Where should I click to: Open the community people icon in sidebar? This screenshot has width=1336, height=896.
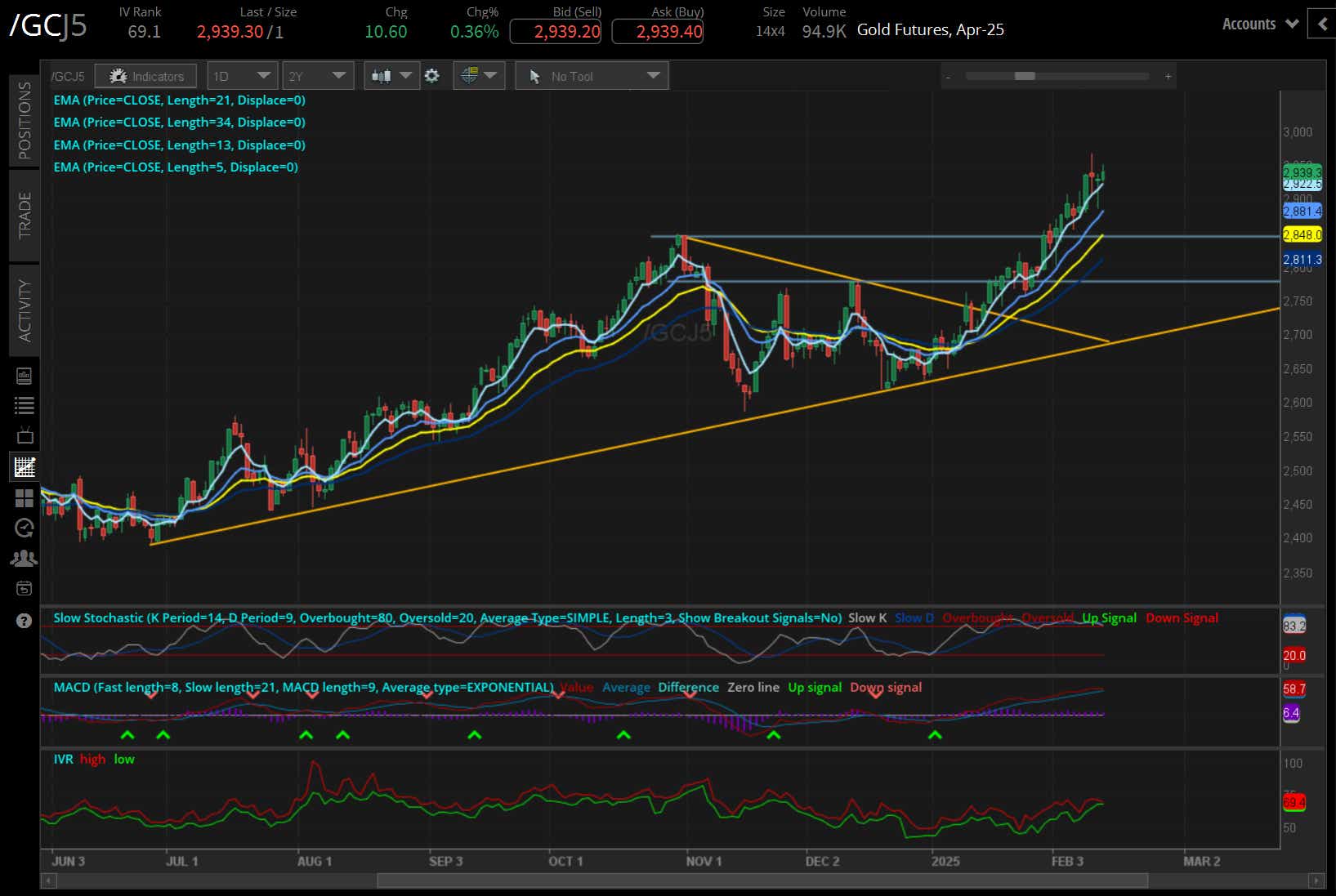(x=24, y=558)
